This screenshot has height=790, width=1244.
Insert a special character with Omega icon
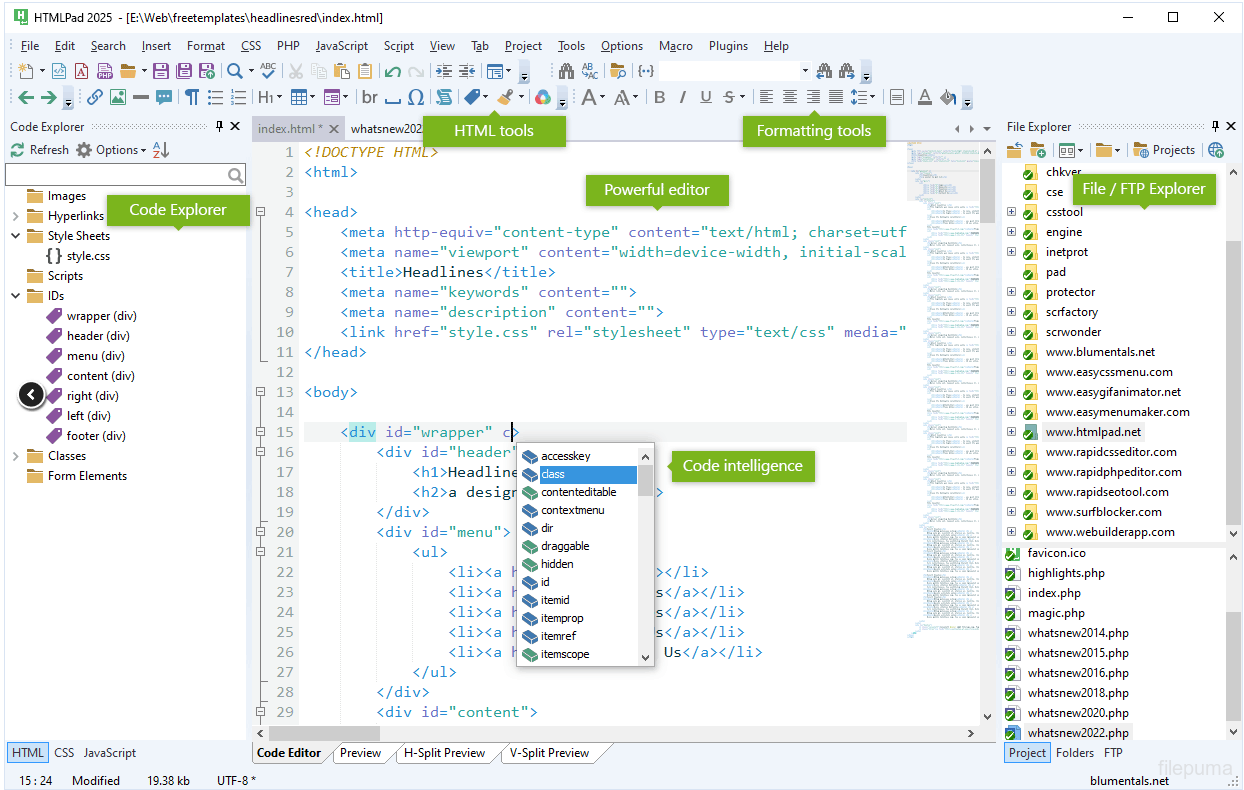415,97
